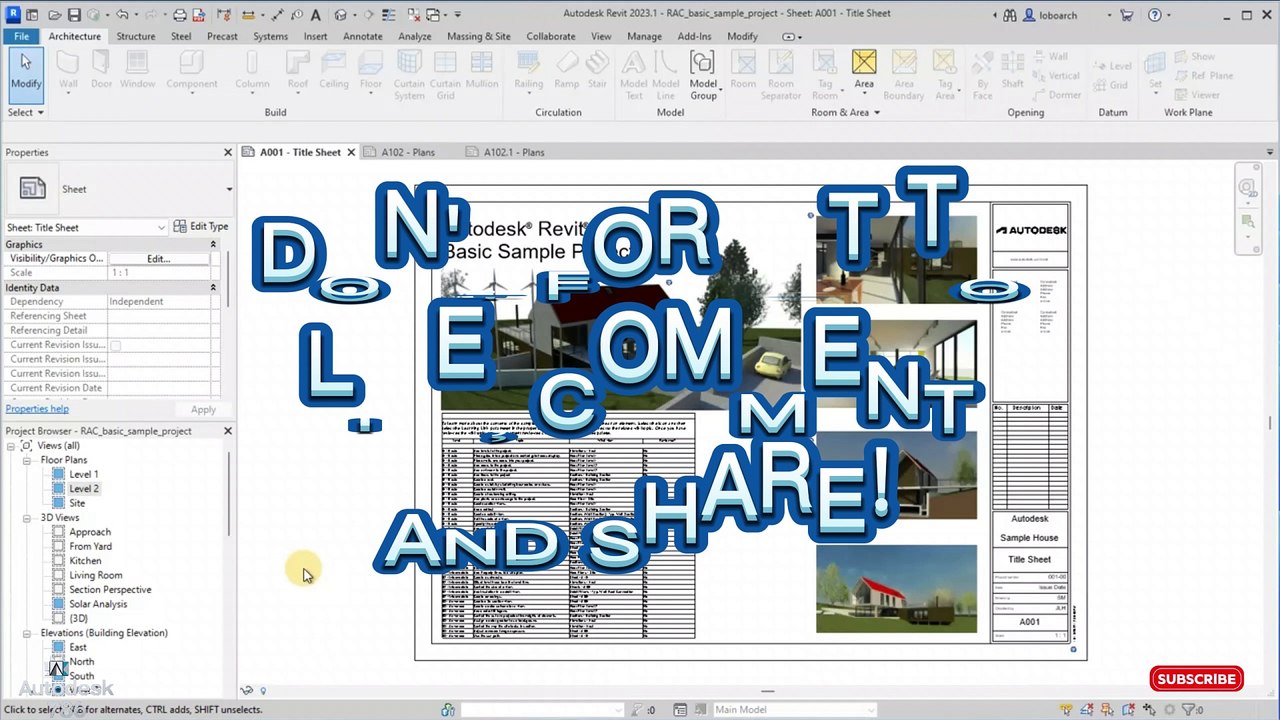Open the Help question mark icon
Image resolution: width=1280 pixels, height=720 pixels.
point(1155,15)
